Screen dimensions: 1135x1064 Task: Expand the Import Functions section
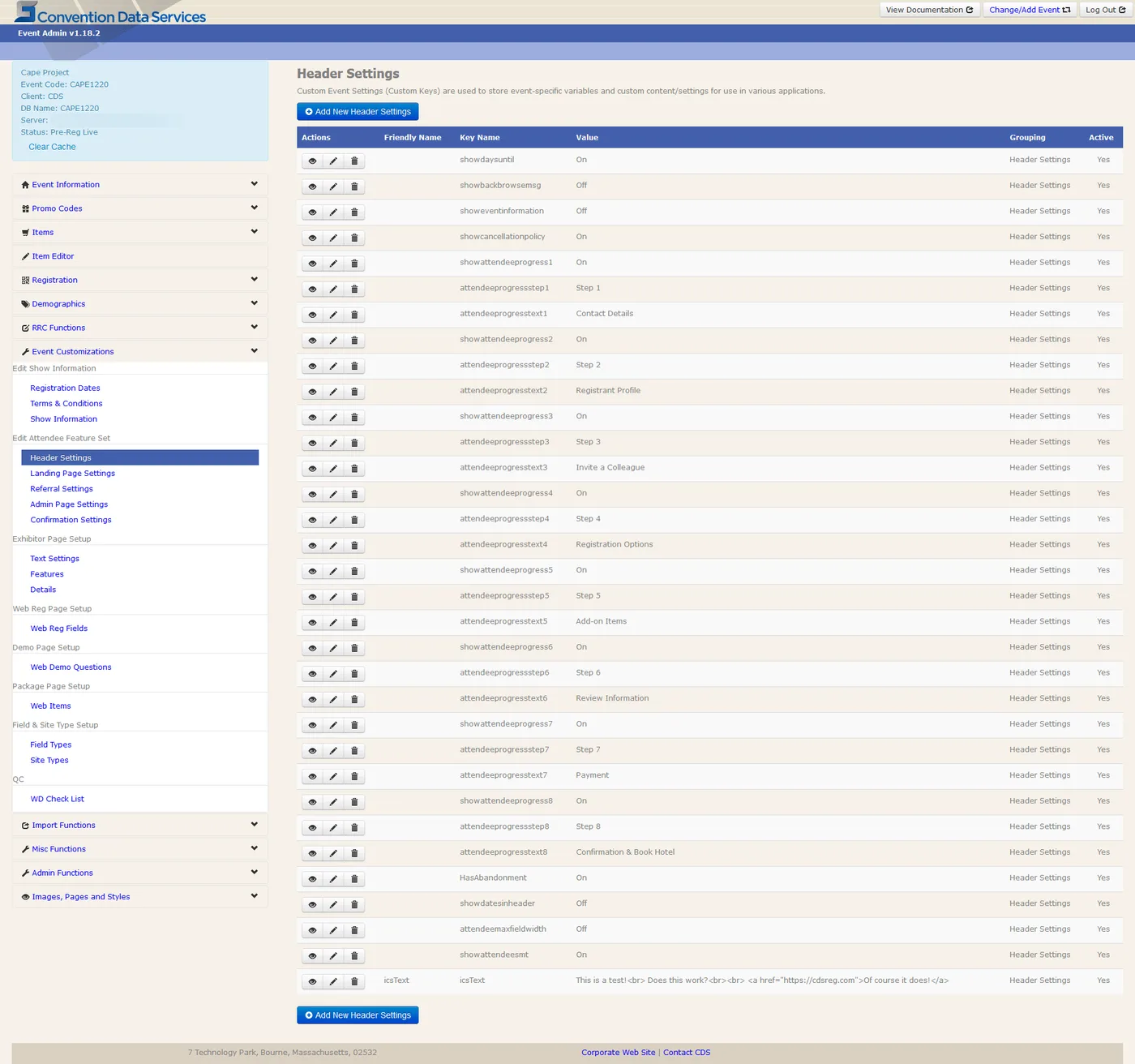139,825
